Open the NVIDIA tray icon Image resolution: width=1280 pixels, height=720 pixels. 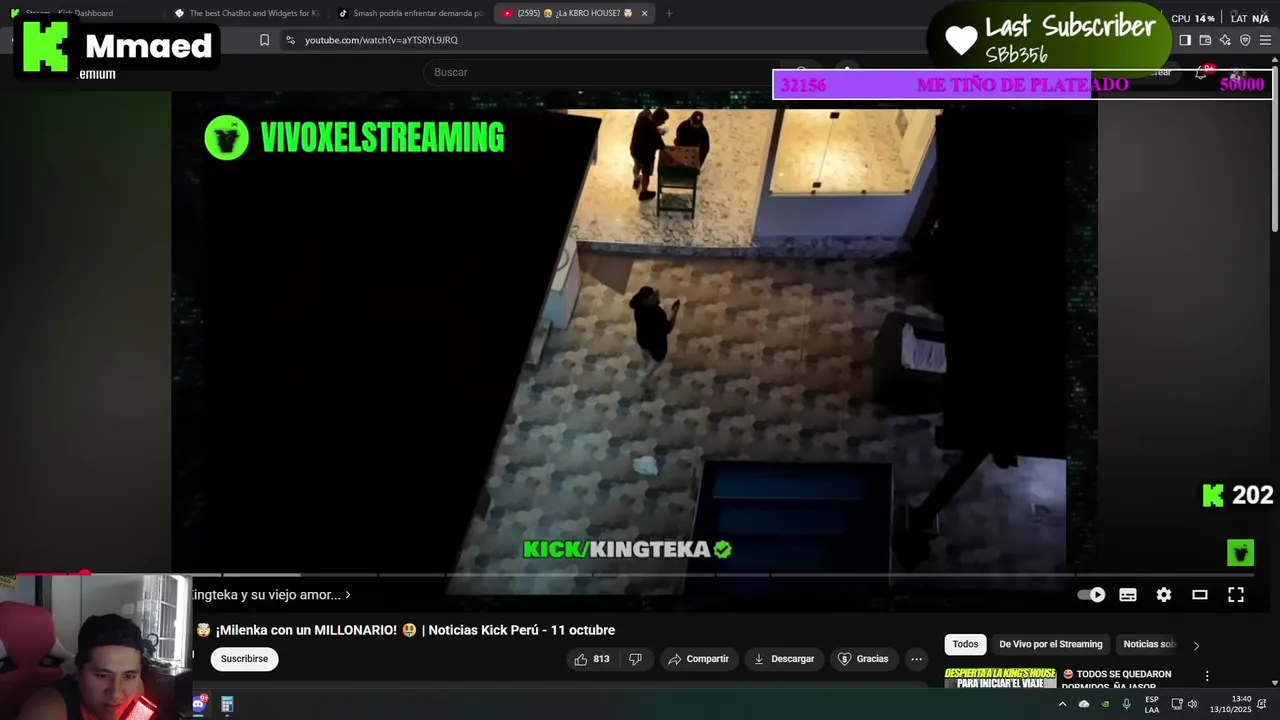coord(1105,704)
